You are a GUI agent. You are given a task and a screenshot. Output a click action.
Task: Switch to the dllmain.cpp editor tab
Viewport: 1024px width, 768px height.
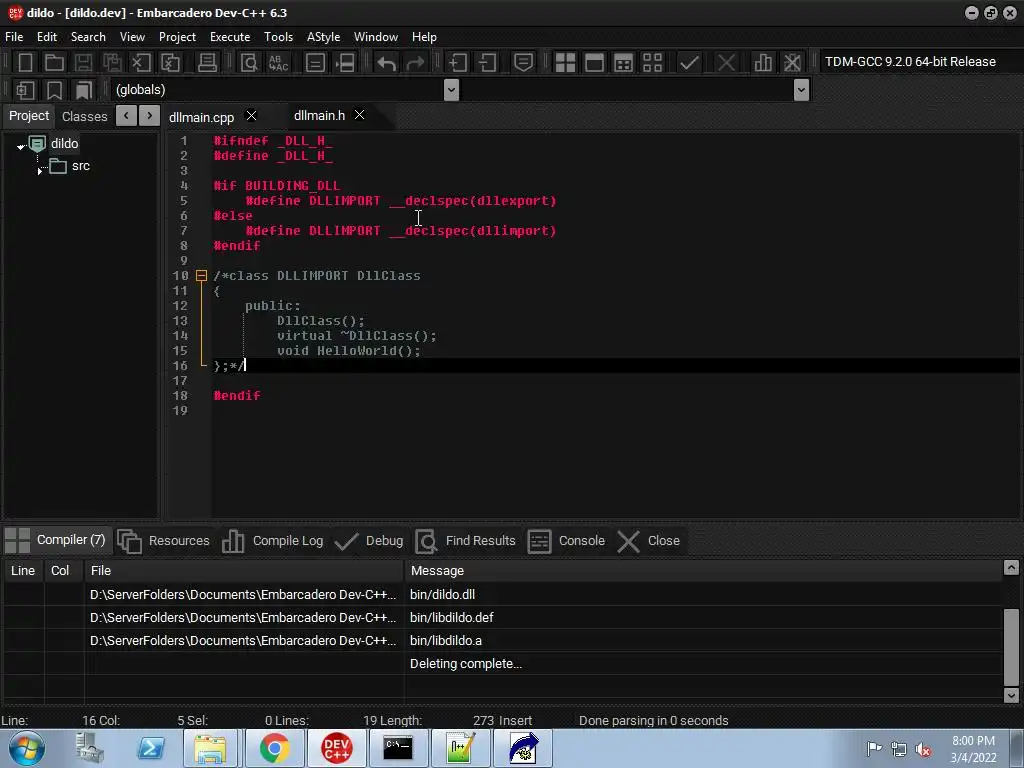point(201,118)
